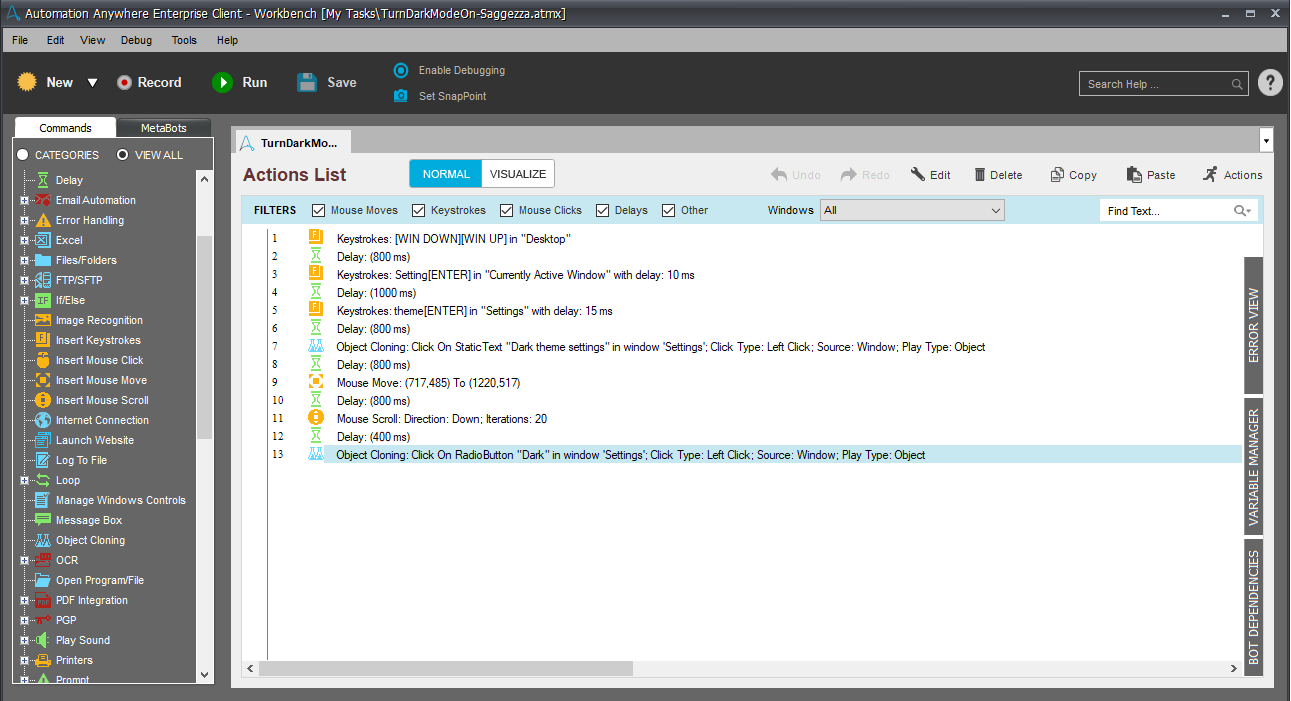This screenshot has height=701, width=1291.
Task: Open the BOT DEPENDENCIES side panel
Action: tap(1254, 606)
